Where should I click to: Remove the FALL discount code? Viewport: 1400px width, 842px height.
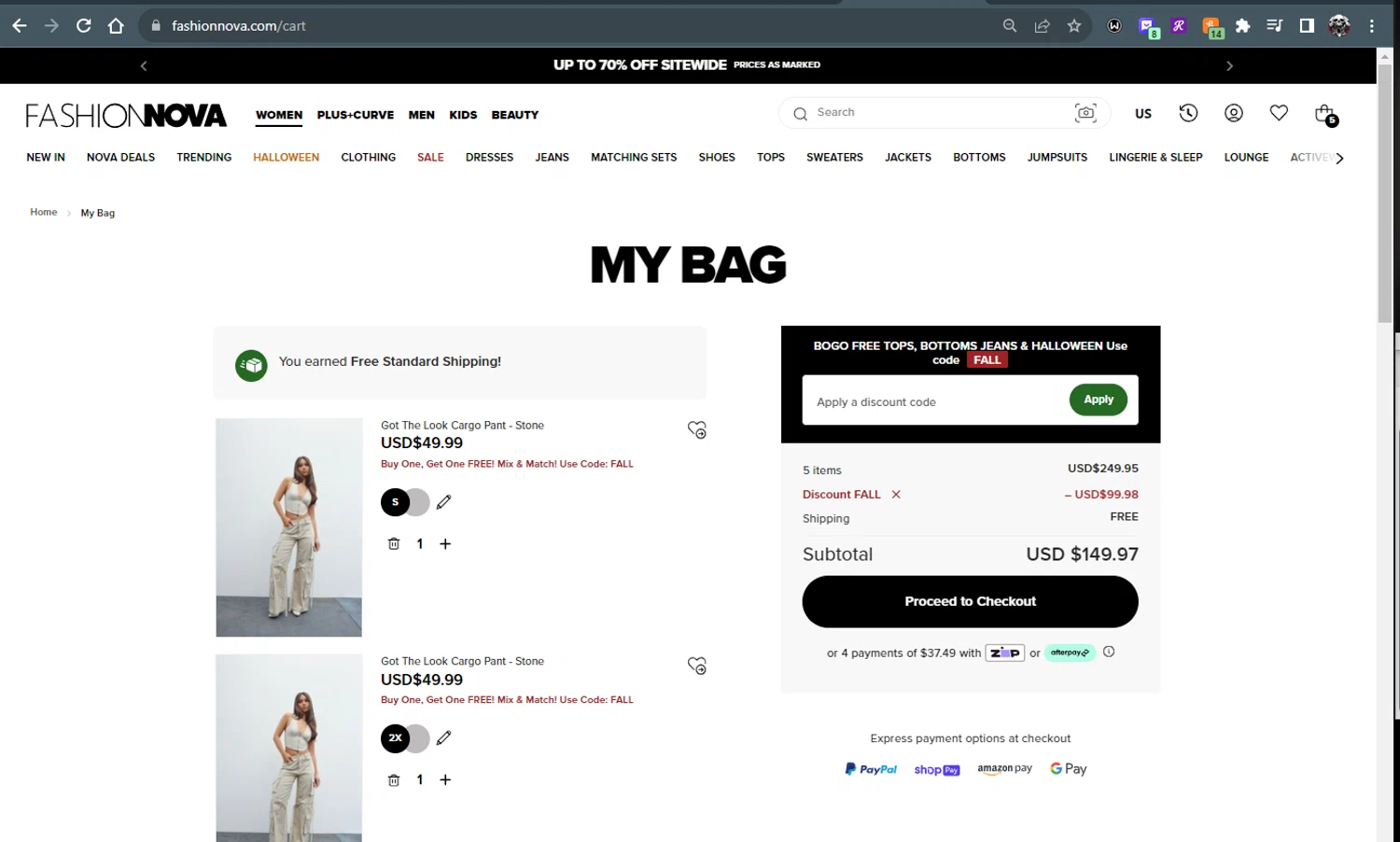pyautogui.click(x=896, y=495)
